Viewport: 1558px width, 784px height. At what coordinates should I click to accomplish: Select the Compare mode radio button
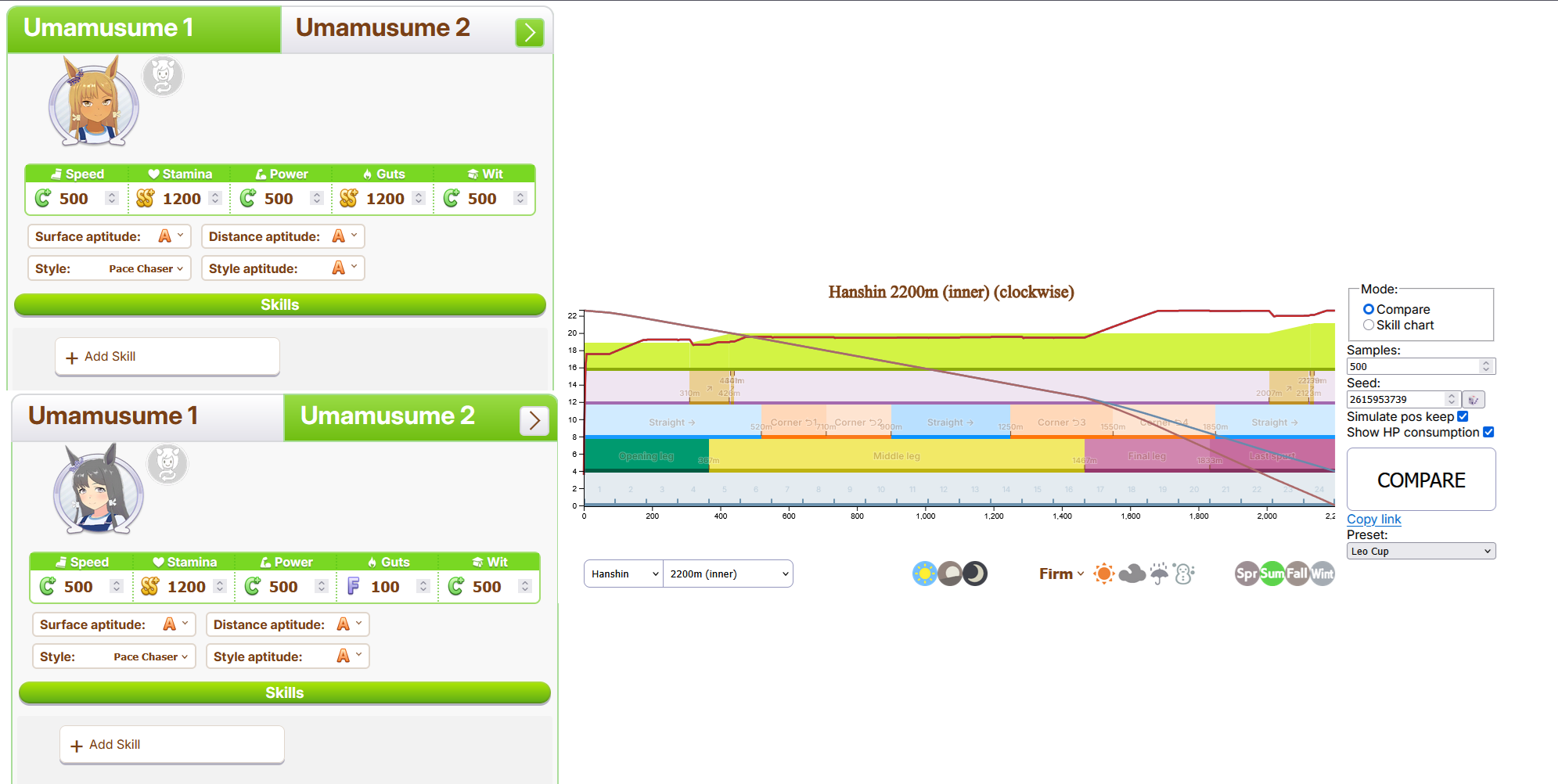coord(1369,310)
